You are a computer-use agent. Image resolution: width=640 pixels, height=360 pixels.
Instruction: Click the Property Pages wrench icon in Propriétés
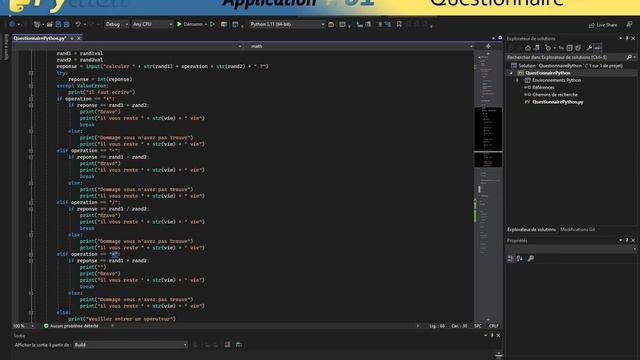tap(531, 258)
